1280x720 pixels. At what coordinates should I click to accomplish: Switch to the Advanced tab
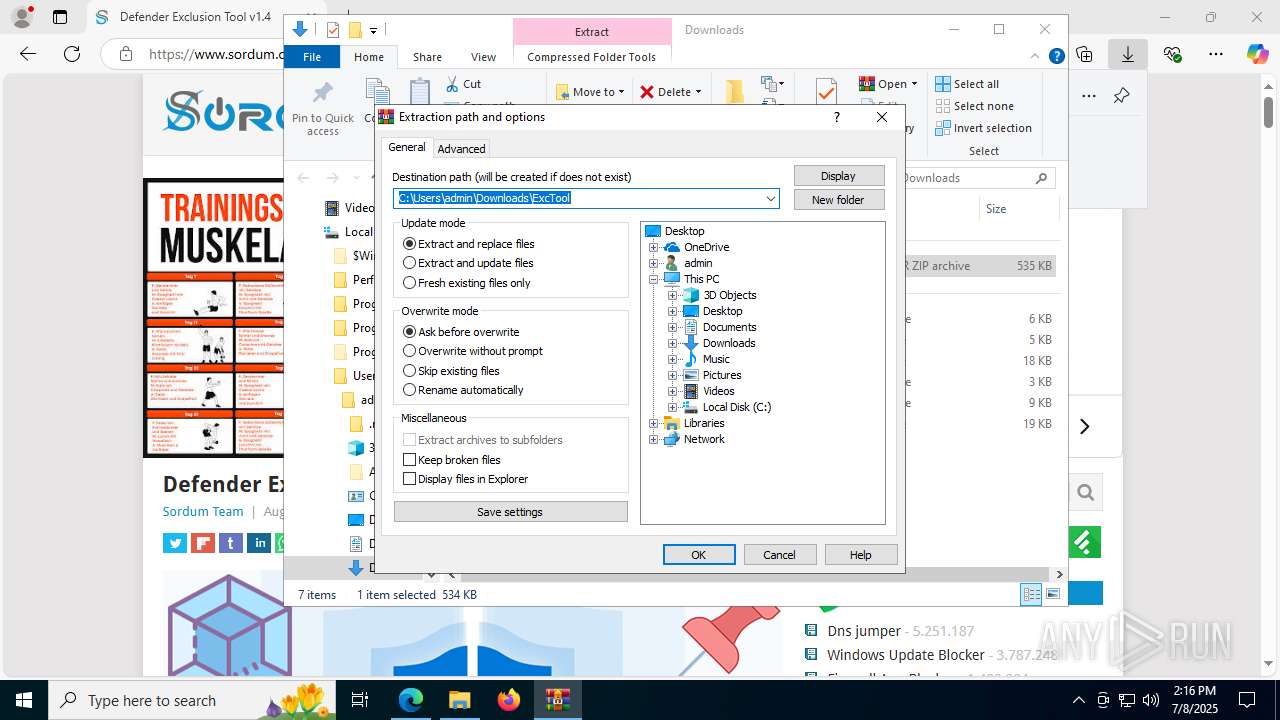pyautogui.click(x=461, y=149)
